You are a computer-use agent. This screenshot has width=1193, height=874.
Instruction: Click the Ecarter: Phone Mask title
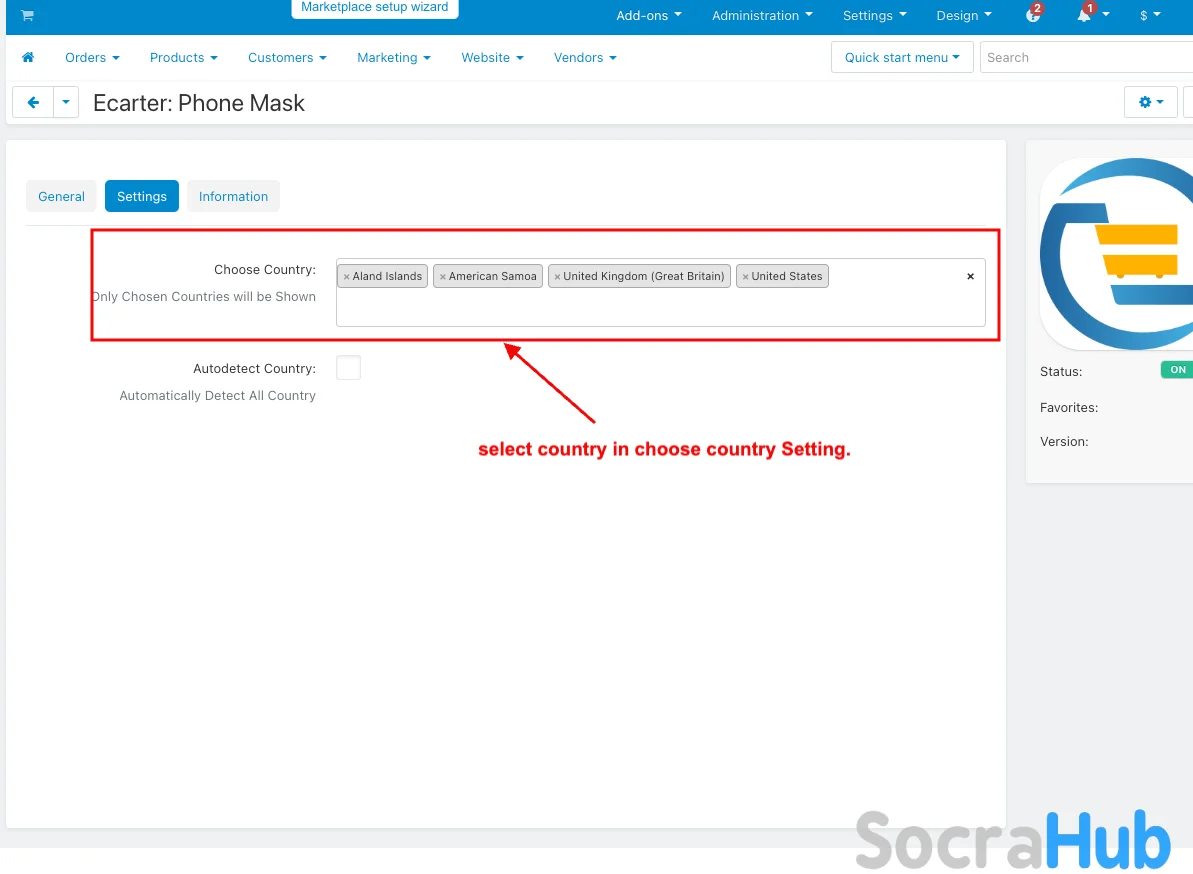click(199, 103)
